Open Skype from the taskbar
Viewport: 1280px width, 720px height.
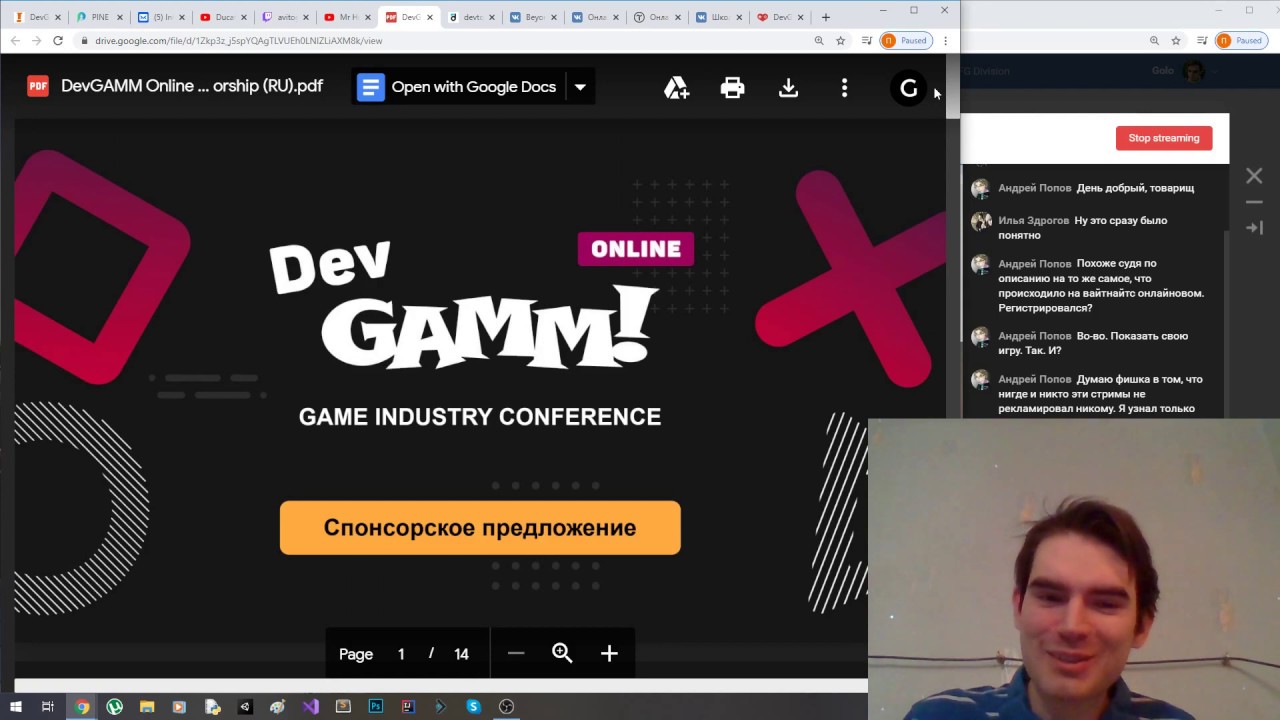click(x=473, y=706)
